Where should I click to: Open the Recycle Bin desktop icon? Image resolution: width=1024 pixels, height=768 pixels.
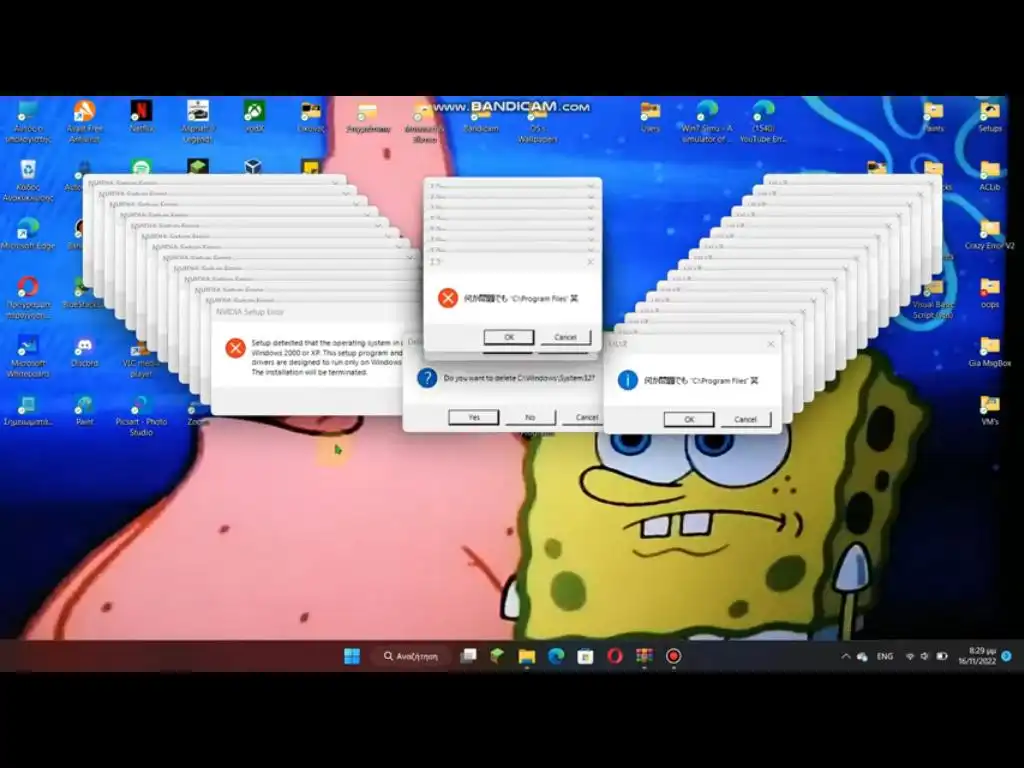(28, 179)
